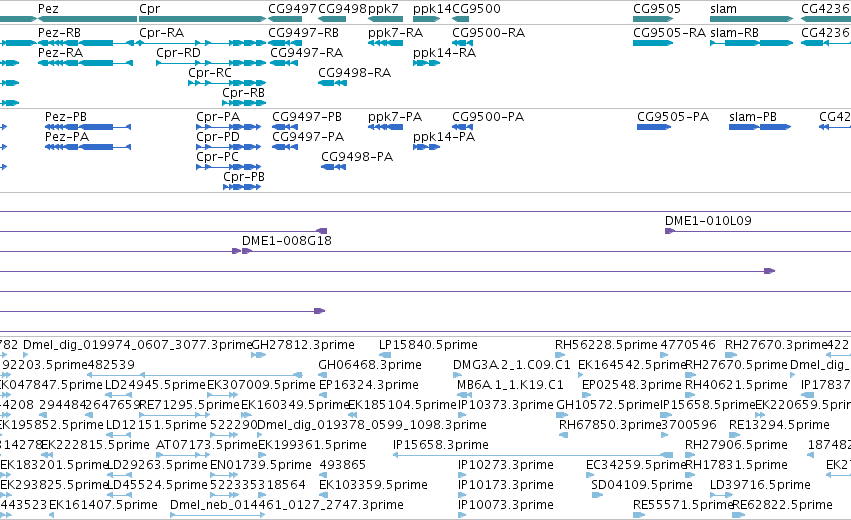This screenshot has height=520, width=851.
Task: Click the Pez-PB protein feature
Action: (88, 127)
